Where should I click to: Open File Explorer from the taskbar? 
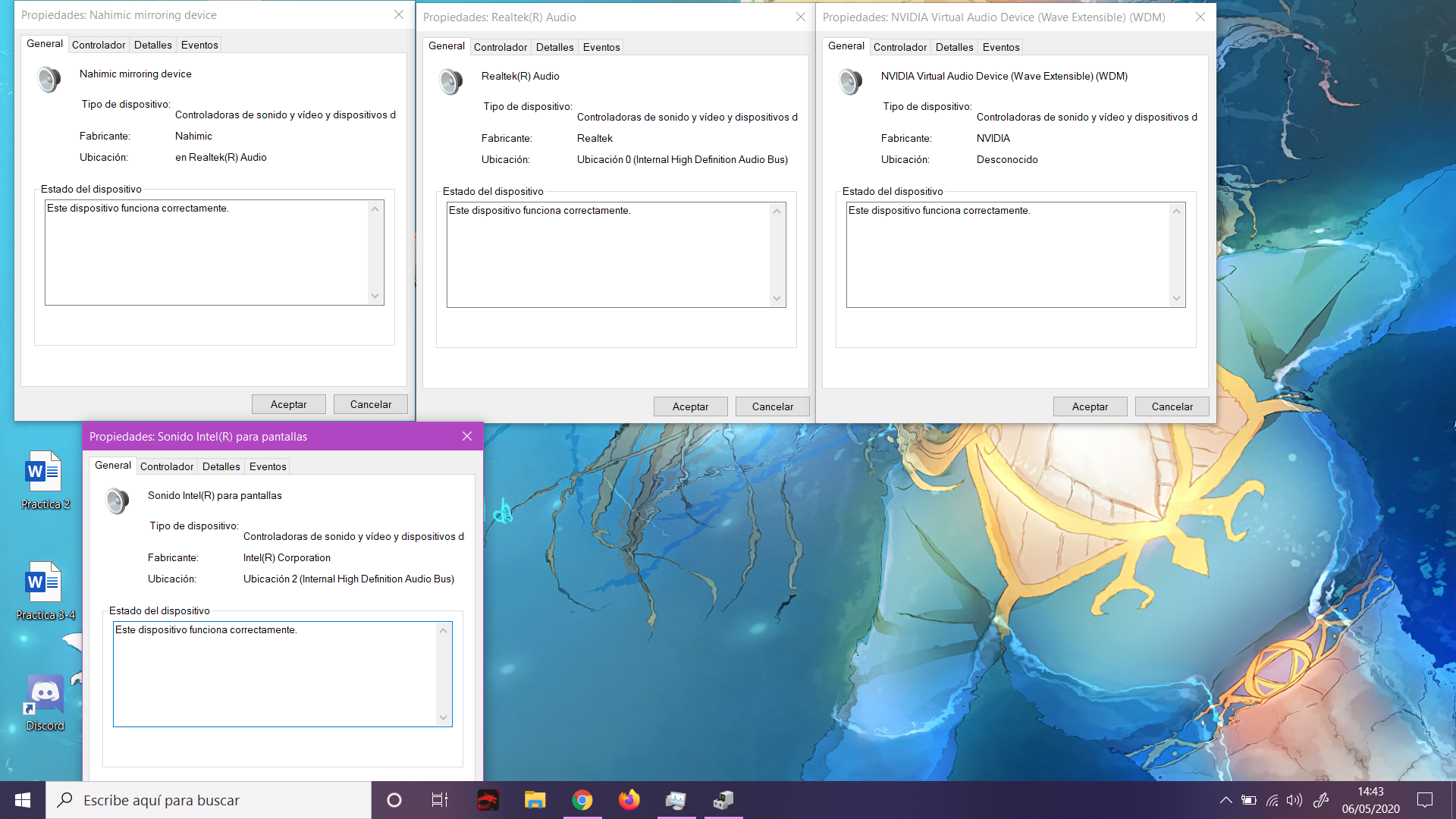[535, 800]
